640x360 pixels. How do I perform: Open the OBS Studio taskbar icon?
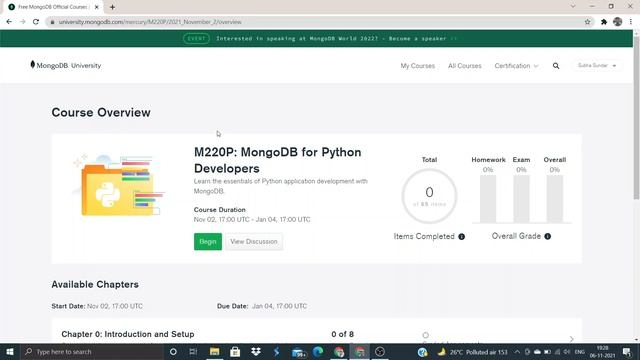(x=380, y=351)
